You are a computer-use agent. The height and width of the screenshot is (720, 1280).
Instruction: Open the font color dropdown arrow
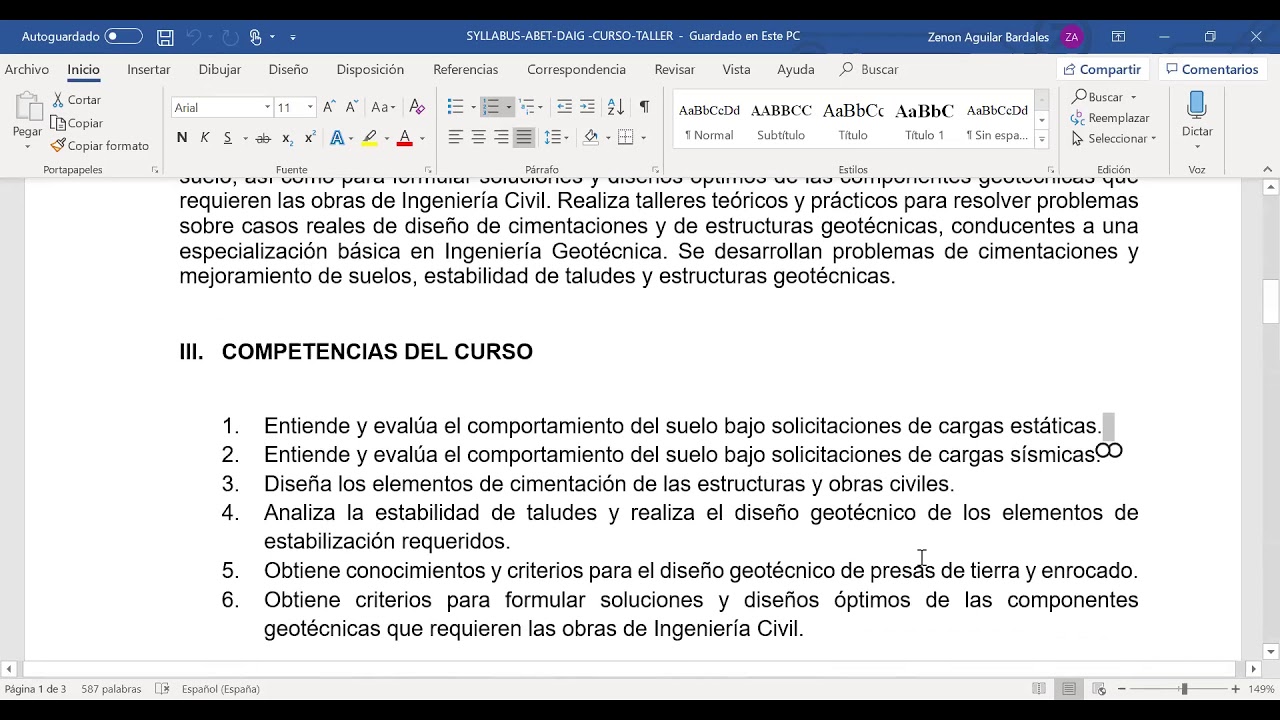tap(422, 138)
